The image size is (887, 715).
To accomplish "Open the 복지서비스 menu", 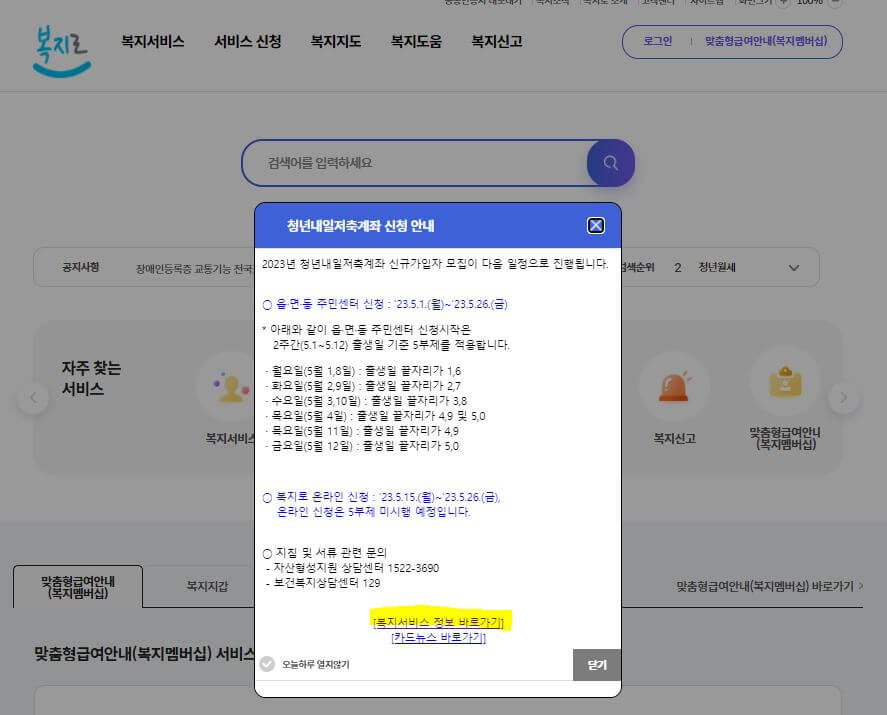I will pos(153,41).
